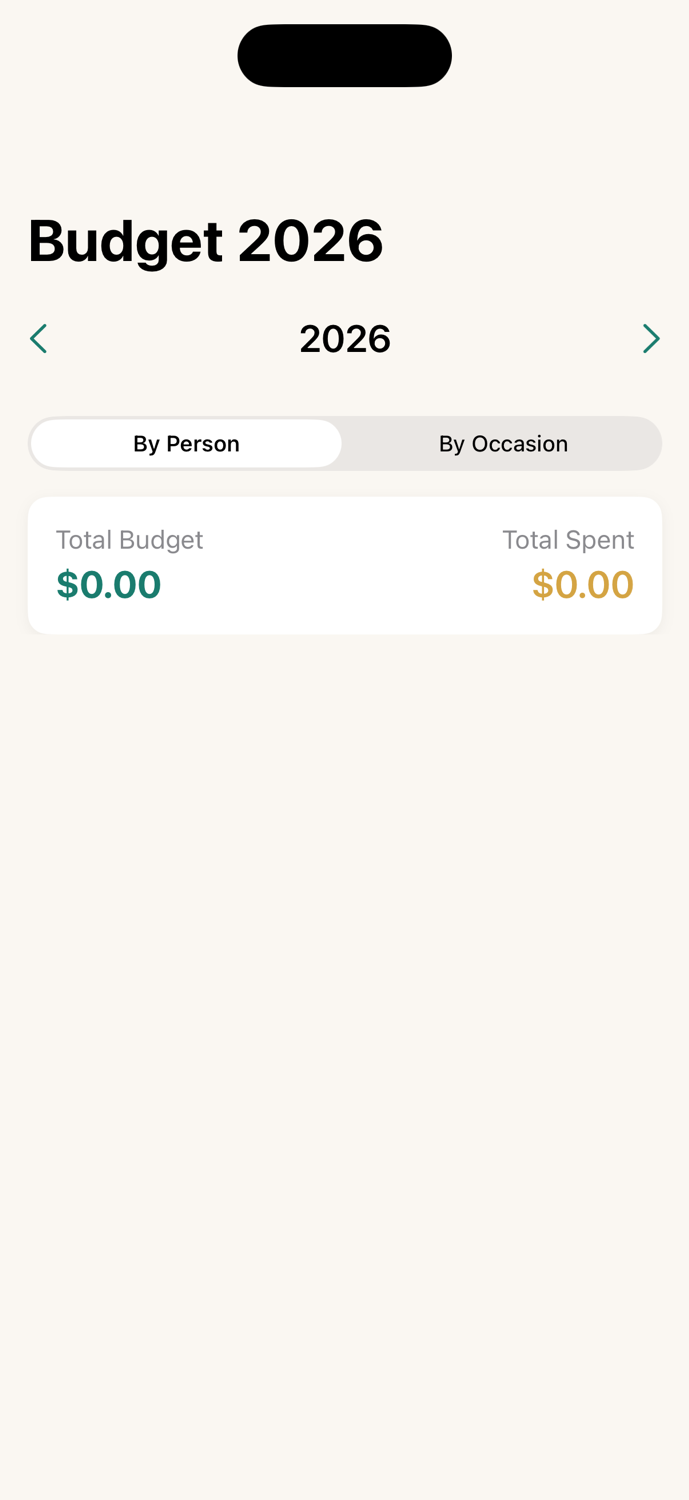Screen dimensions: 689x1500
Task: Tap the dollar sign of the gold amount
Action: 542,585
